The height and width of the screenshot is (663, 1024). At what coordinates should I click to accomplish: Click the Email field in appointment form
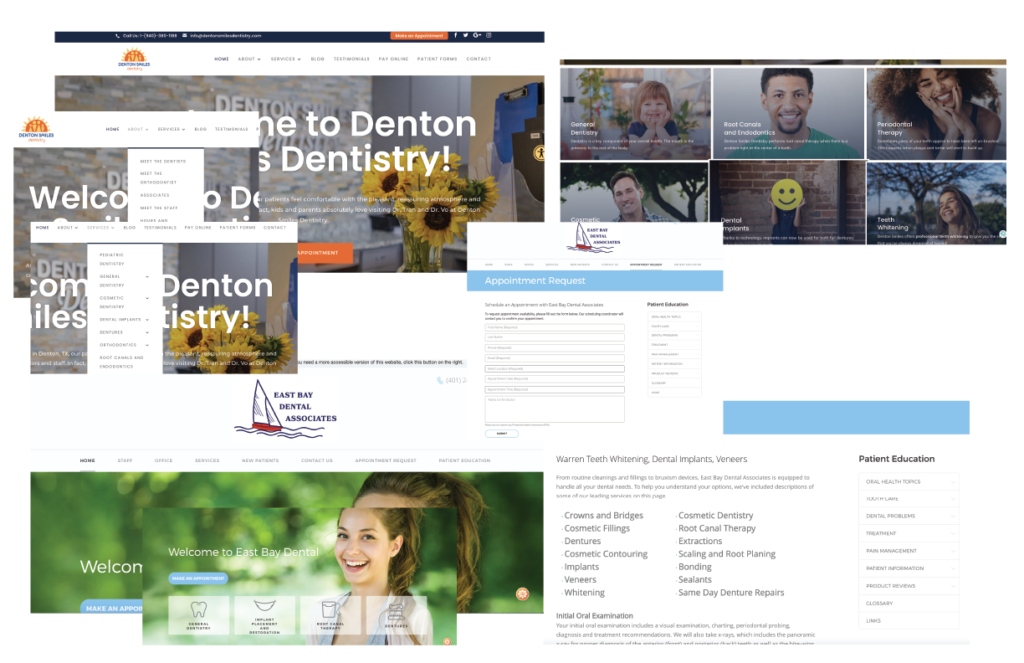(554, 358)
